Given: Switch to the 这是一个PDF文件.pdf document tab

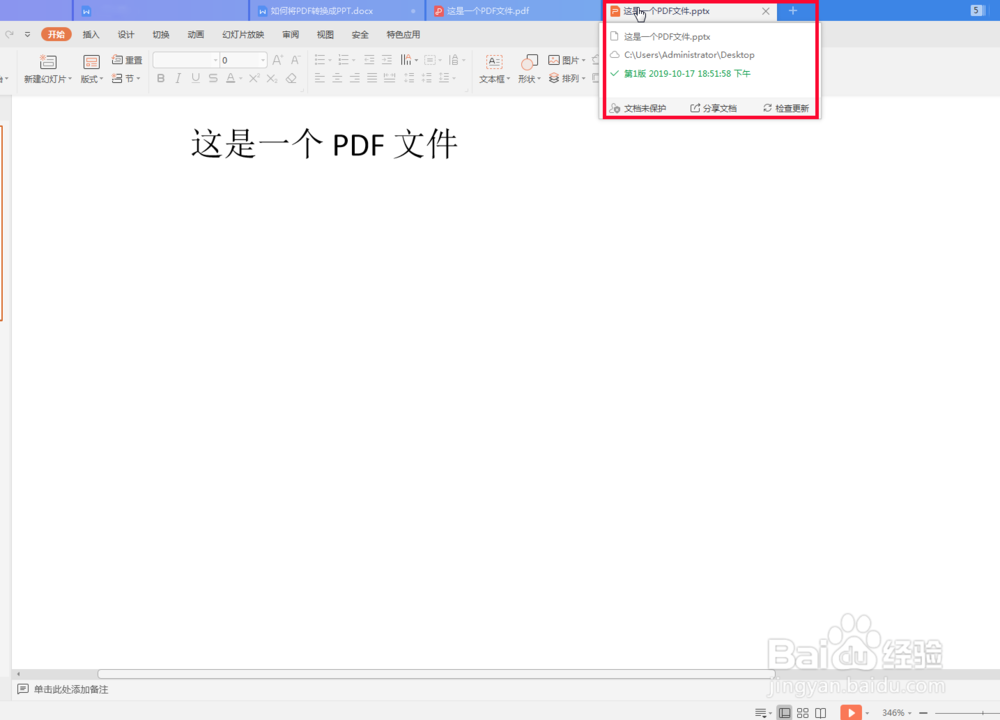Looking at the screenshot, I should pyautogui.click(x=513, y=11).
